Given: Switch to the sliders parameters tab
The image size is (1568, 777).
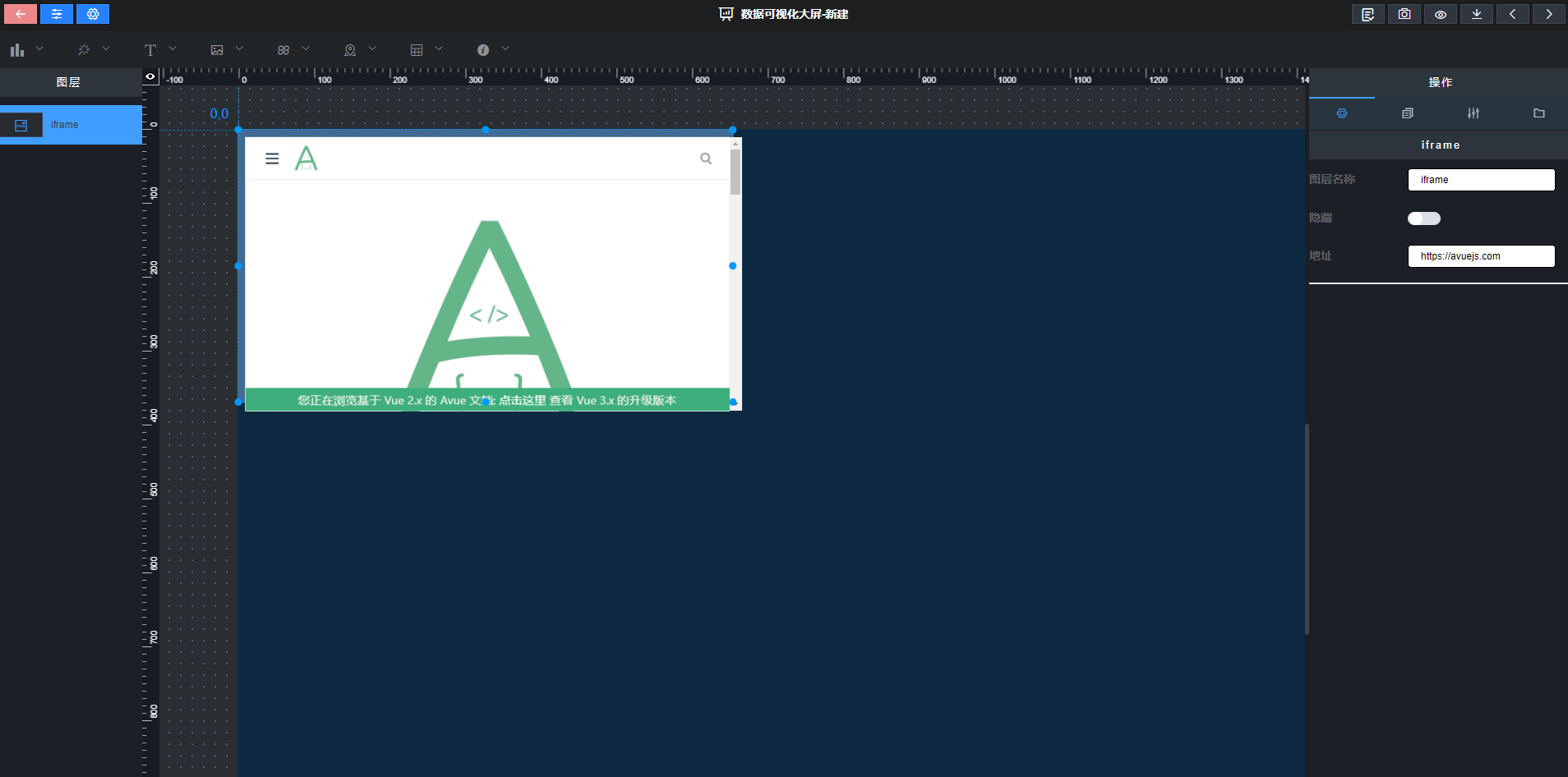Looking at the screenshot, I should (1473, 113).
